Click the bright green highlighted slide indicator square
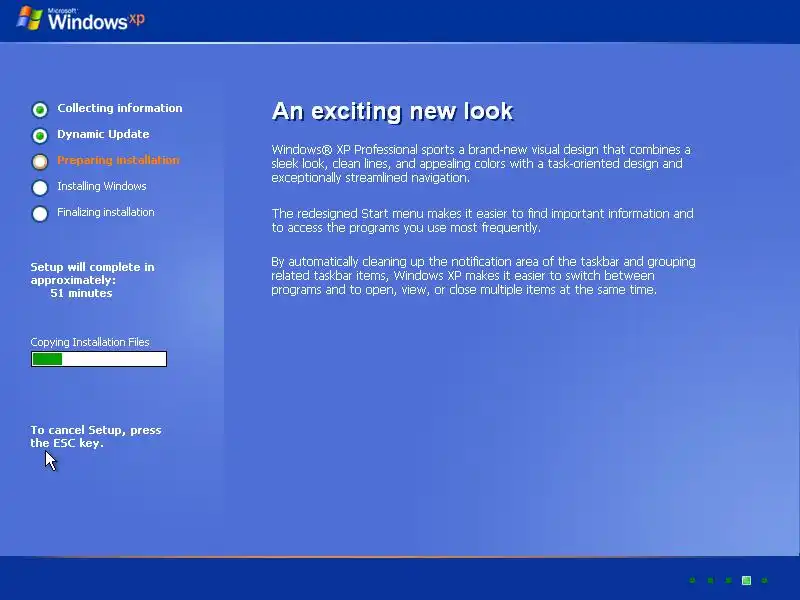Viewport: 800px width, 600px height. 746,580
